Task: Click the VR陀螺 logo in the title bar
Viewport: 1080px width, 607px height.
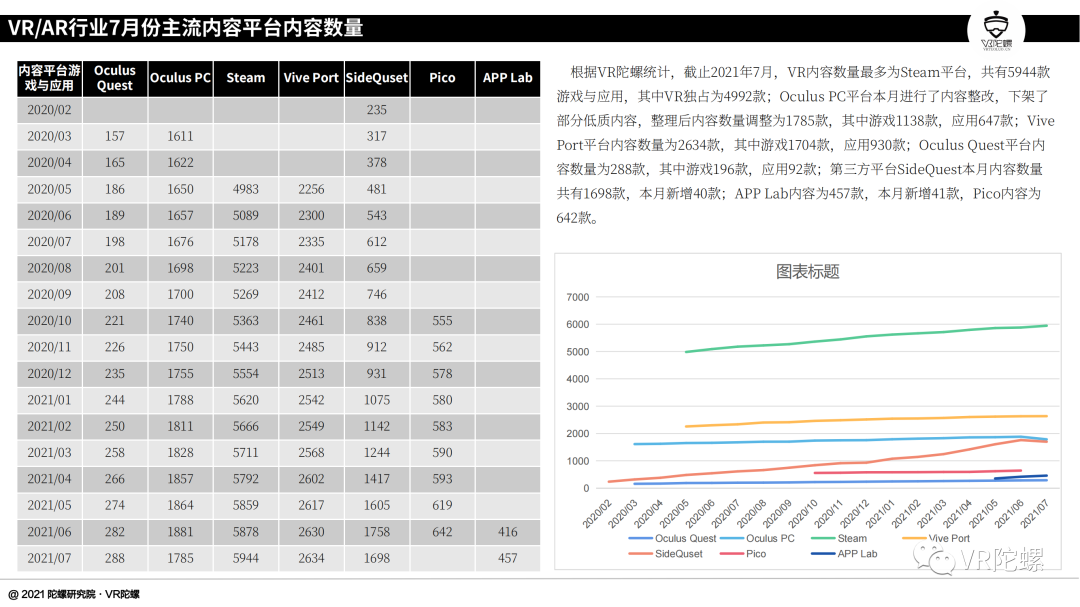Action: [x=996, y=31]
